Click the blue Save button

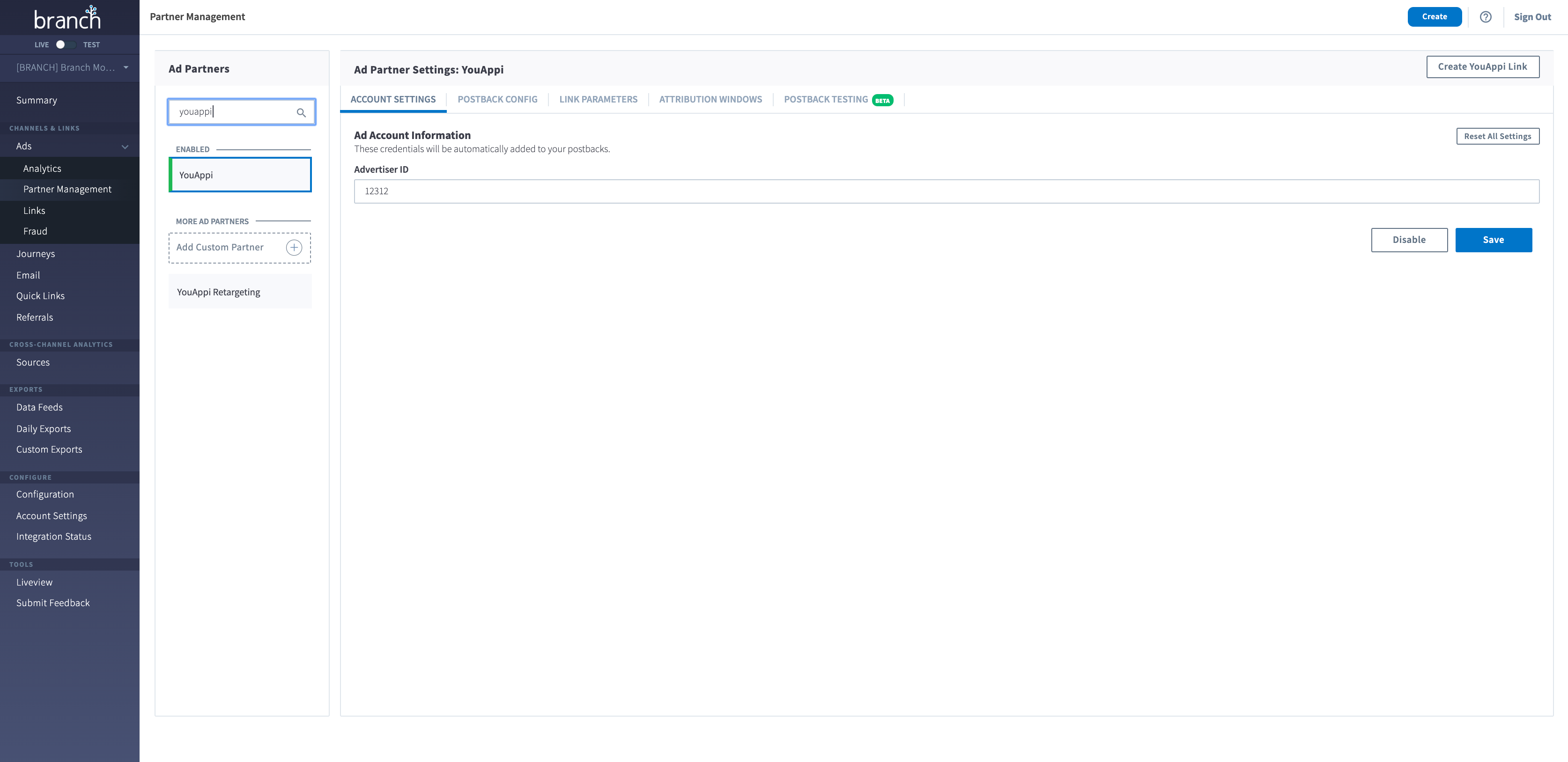[x=1493, y=240]
